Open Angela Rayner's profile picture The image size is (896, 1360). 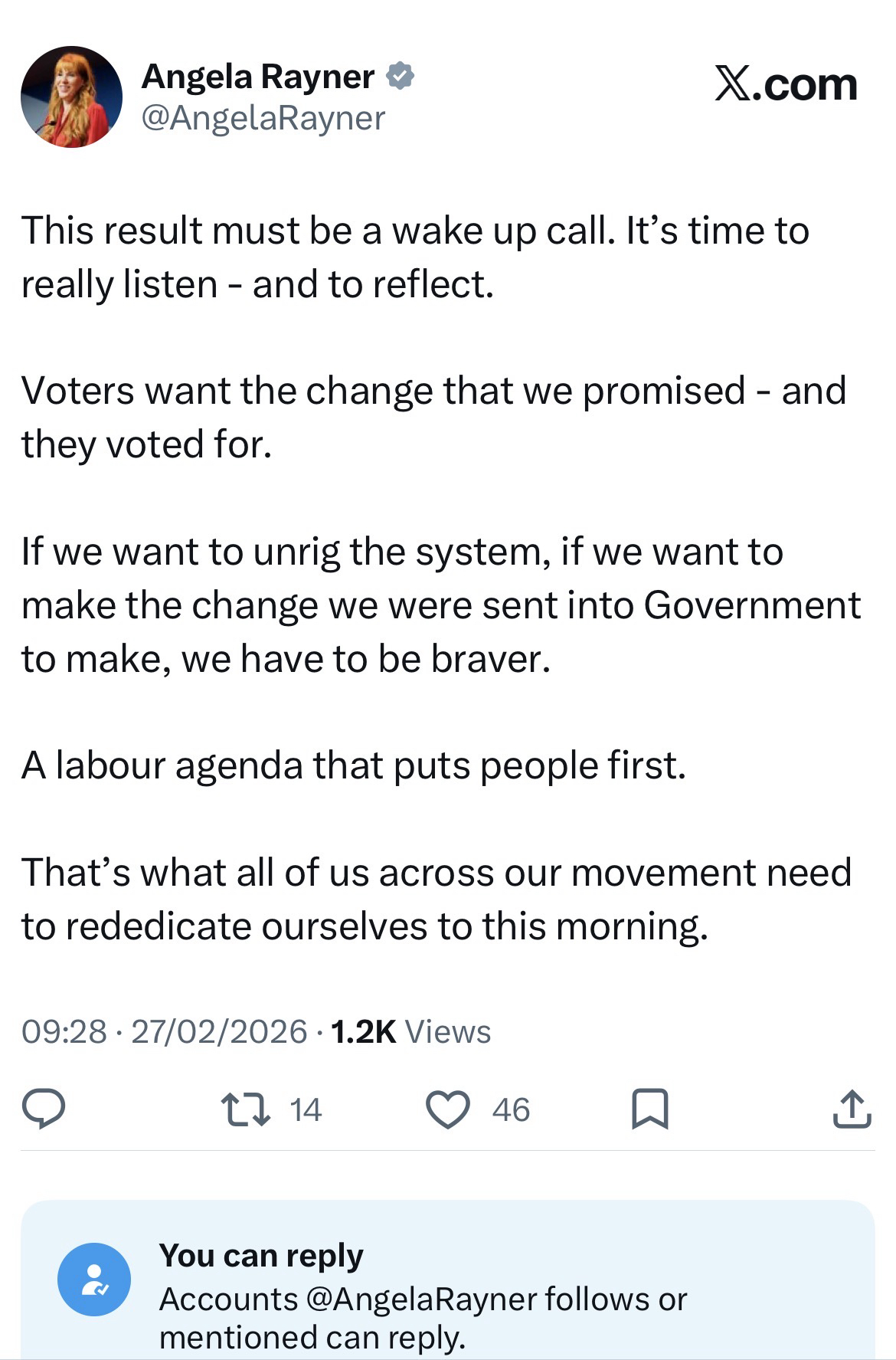coord(71,97)
